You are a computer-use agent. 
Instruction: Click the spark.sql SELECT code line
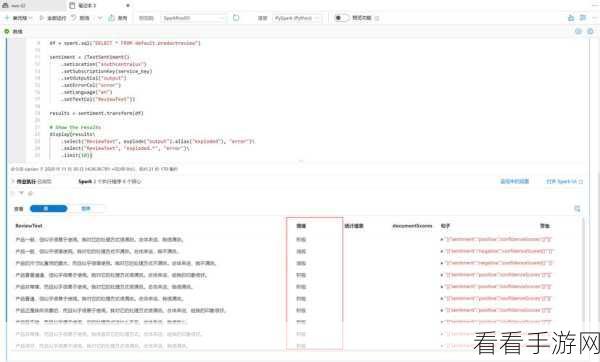(125, 43)
